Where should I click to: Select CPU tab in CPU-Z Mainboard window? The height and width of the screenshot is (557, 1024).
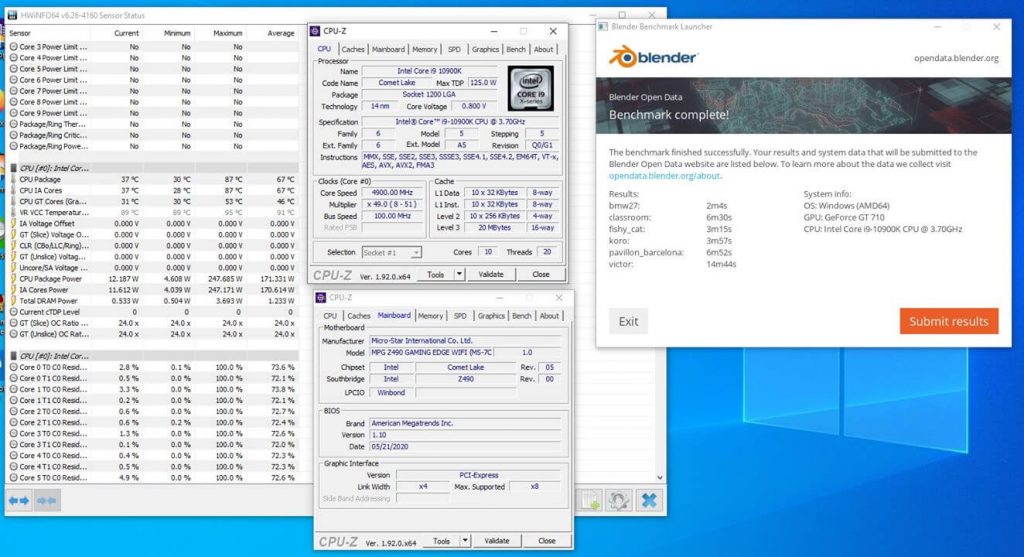click(x=330, y=315)
